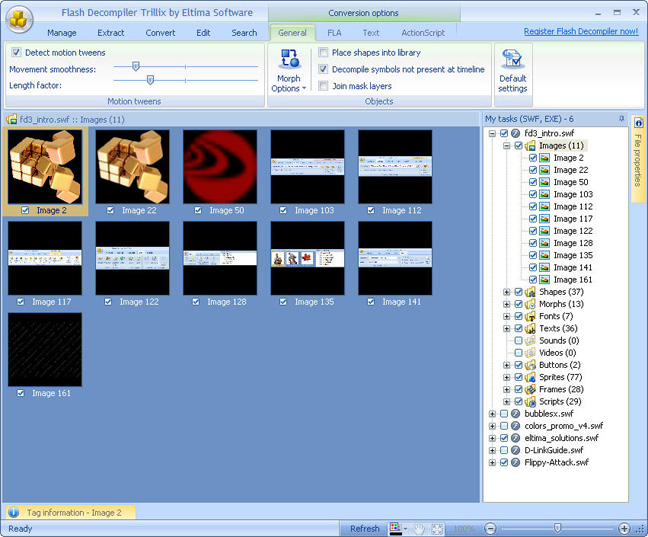Viewport: 648px width, 537px height.
Task: Enable Join mask layers option
Action: pyautogui.click(x=323, y=86)
